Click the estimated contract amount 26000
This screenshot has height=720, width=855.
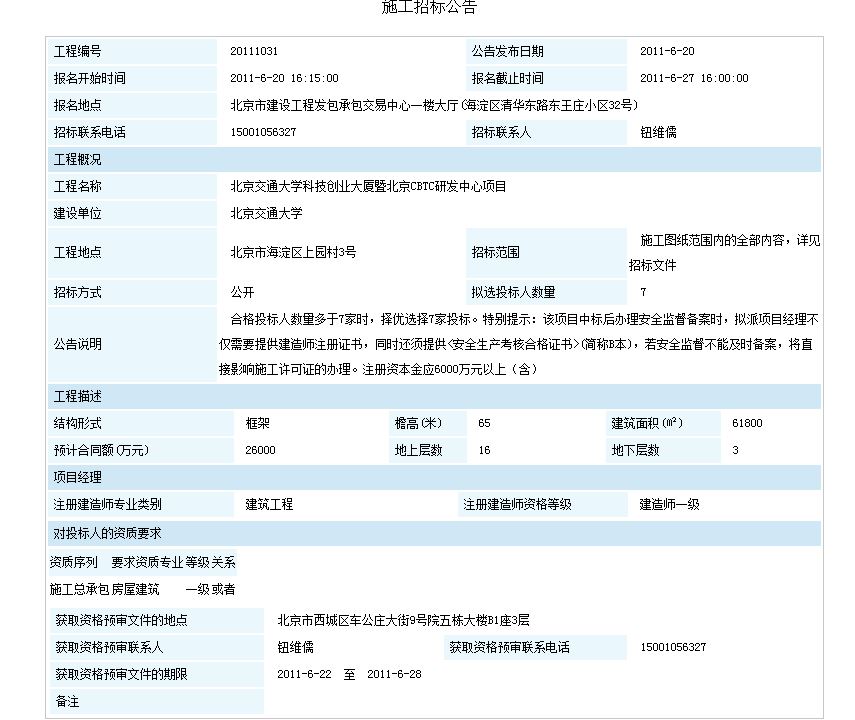(x=260, y=450)
